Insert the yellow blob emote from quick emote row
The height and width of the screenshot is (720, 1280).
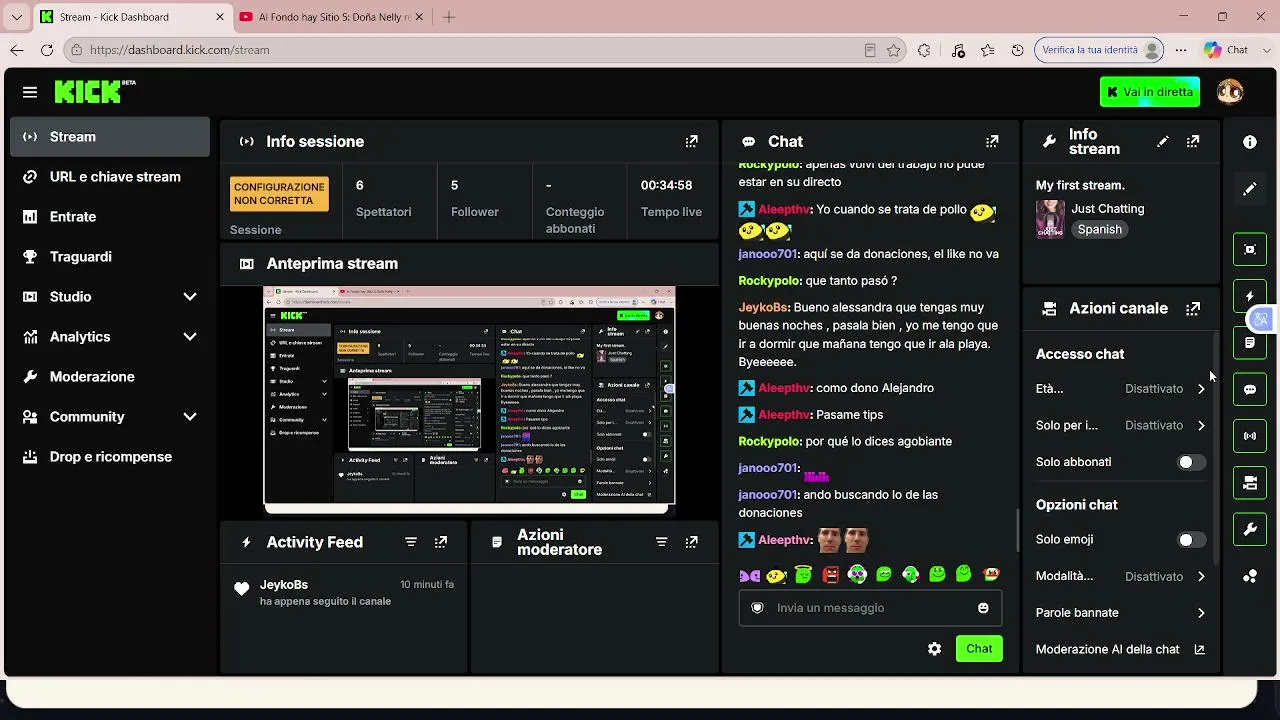tap(777, 575)
